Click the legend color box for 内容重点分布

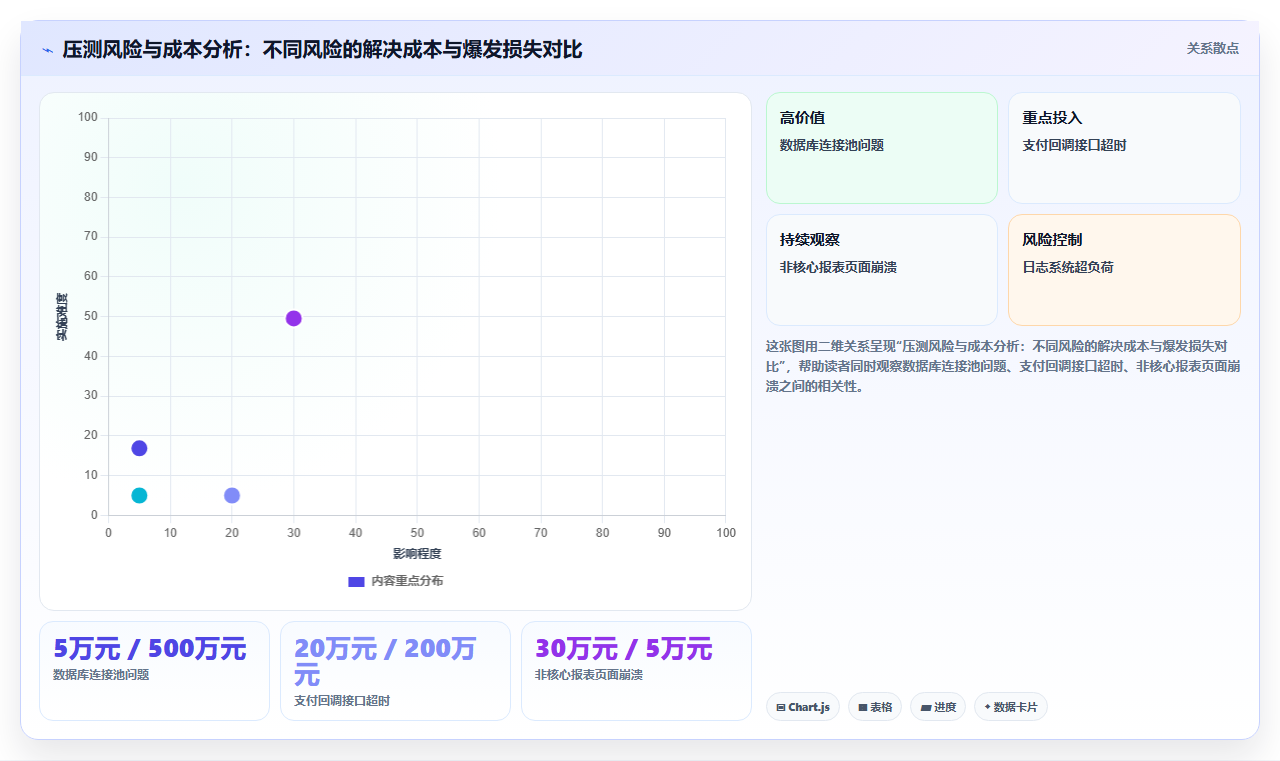click(356, 581)
